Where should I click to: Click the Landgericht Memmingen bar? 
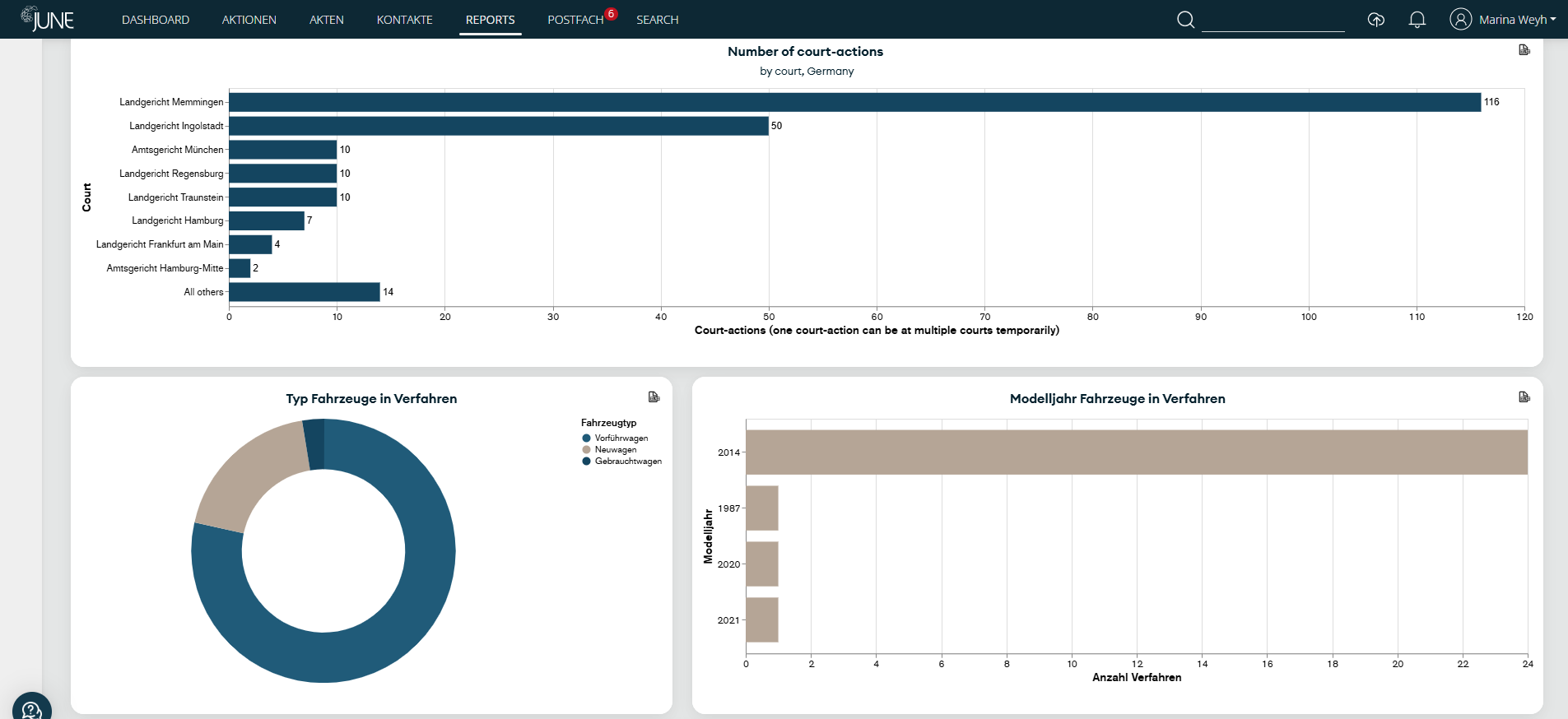(x=854, y=102)
